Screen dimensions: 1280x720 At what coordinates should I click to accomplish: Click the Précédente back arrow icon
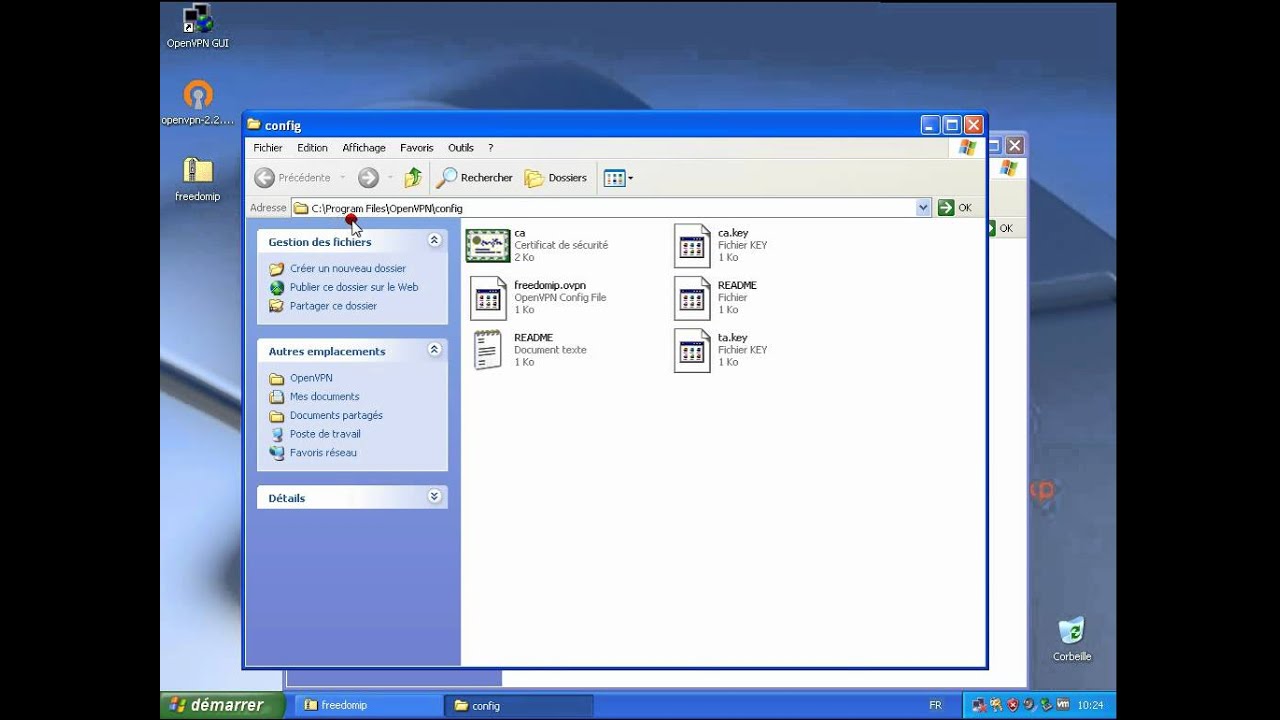(x=264, y=178)
